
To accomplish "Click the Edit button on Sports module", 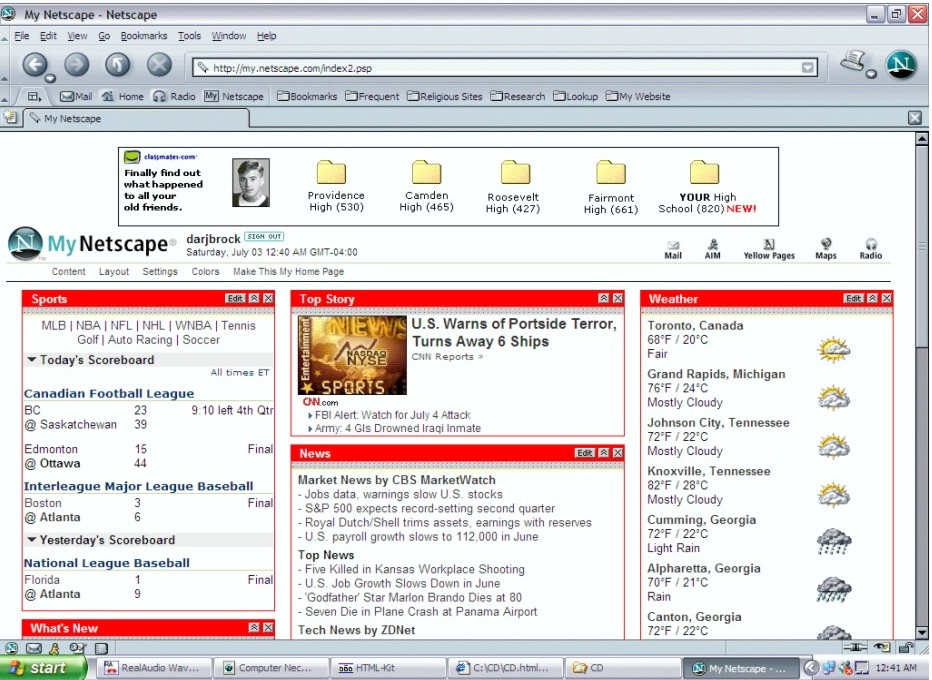I will 235,298.
